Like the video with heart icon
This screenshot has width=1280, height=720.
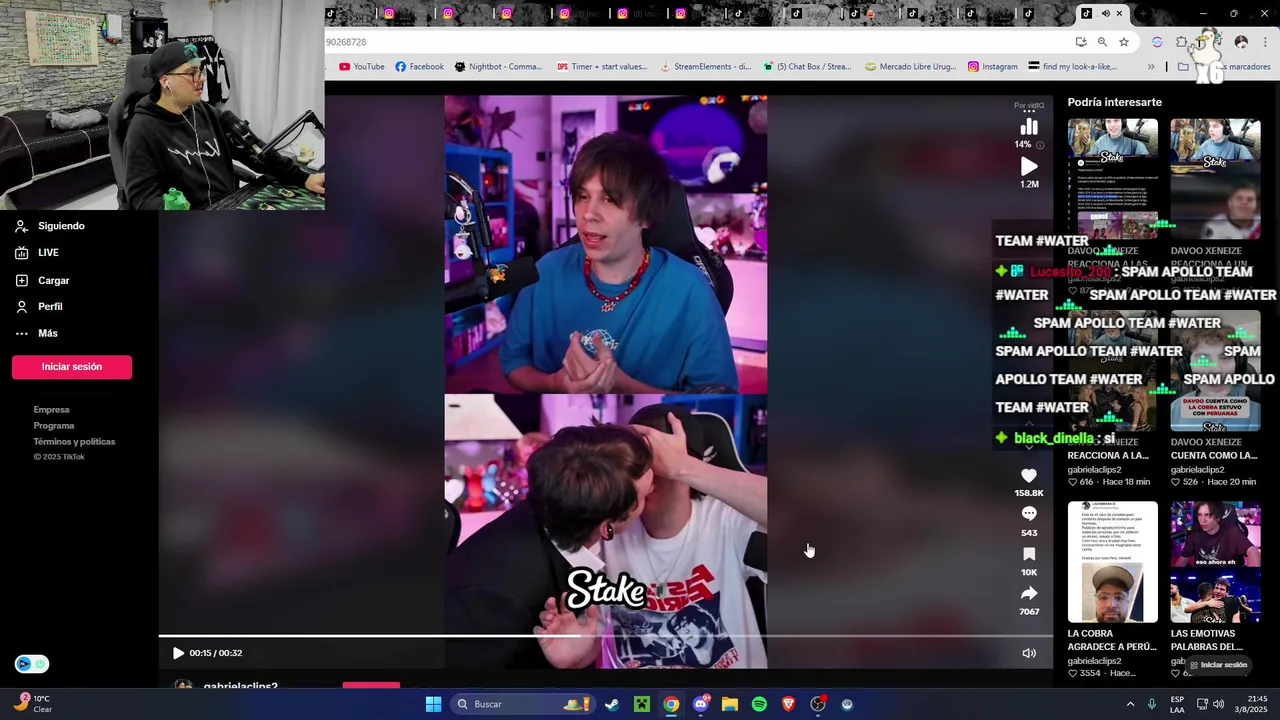click(x=1029, y=476)
